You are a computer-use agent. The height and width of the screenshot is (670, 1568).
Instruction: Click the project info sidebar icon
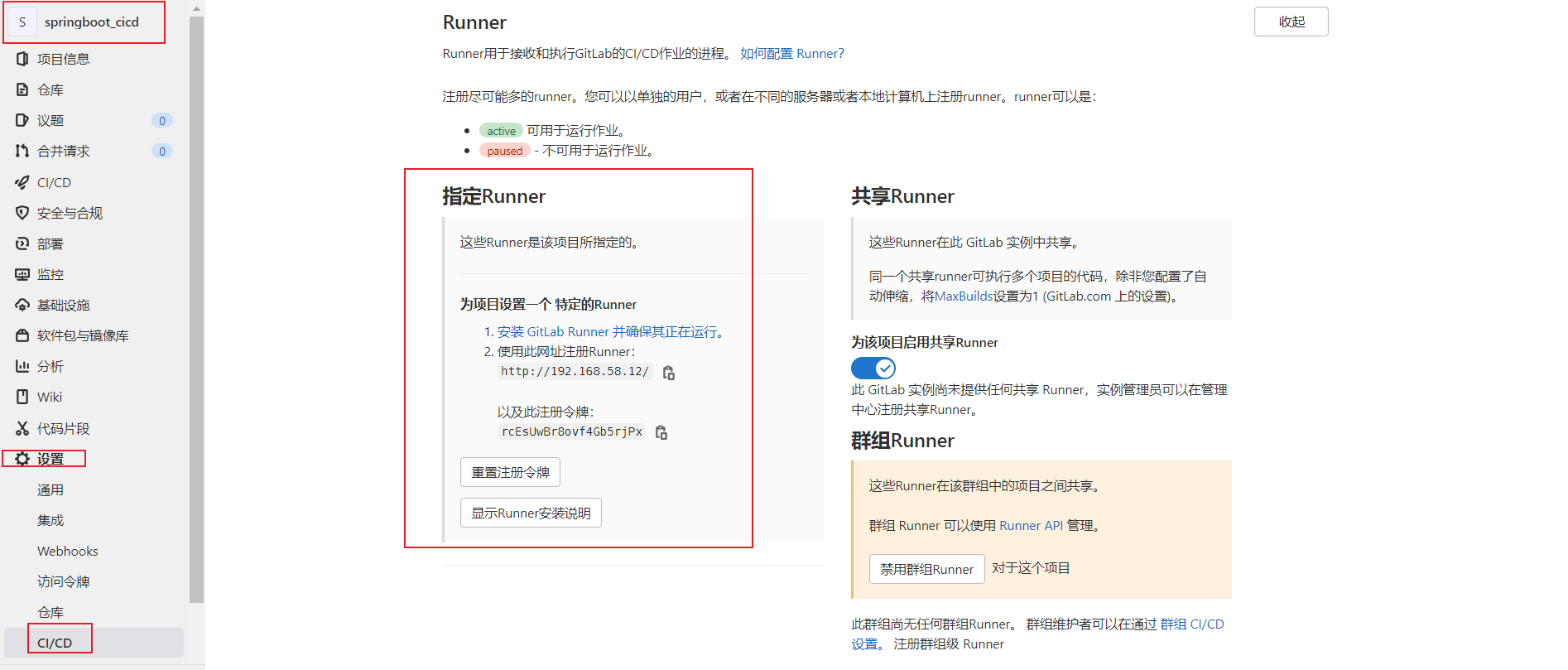(22, 59)
